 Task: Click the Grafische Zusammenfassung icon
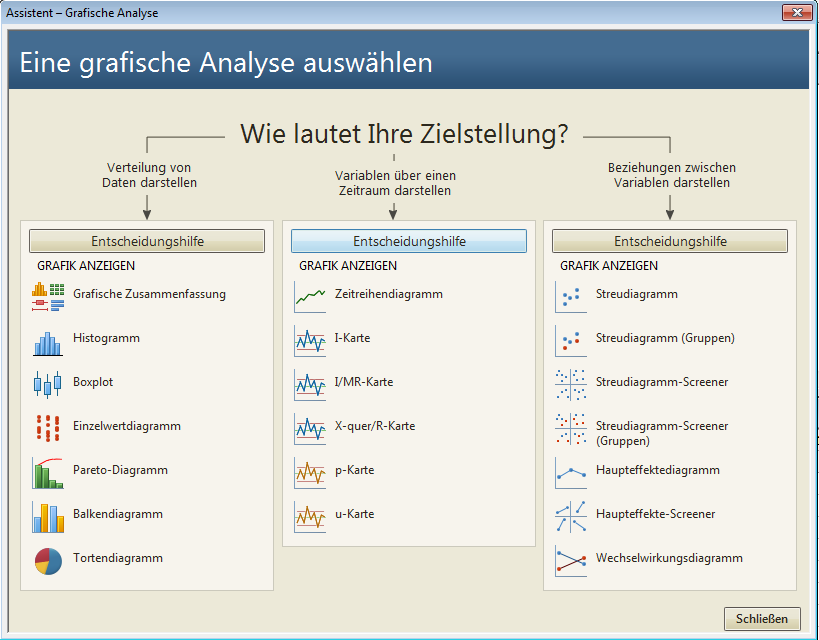tap(48, 297)
